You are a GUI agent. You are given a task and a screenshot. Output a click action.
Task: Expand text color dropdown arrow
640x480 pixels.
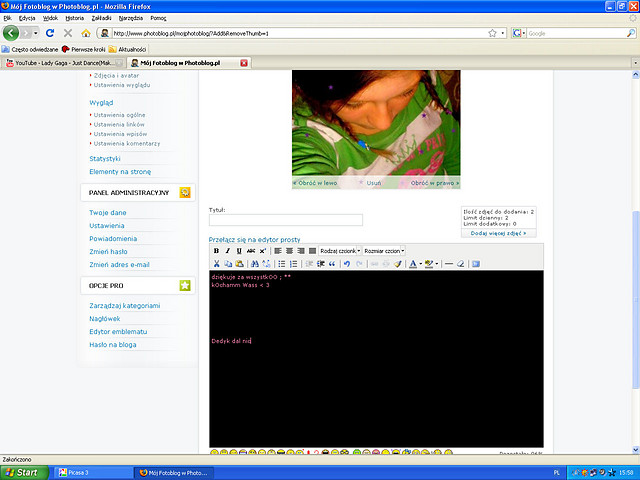pos(420,264)
